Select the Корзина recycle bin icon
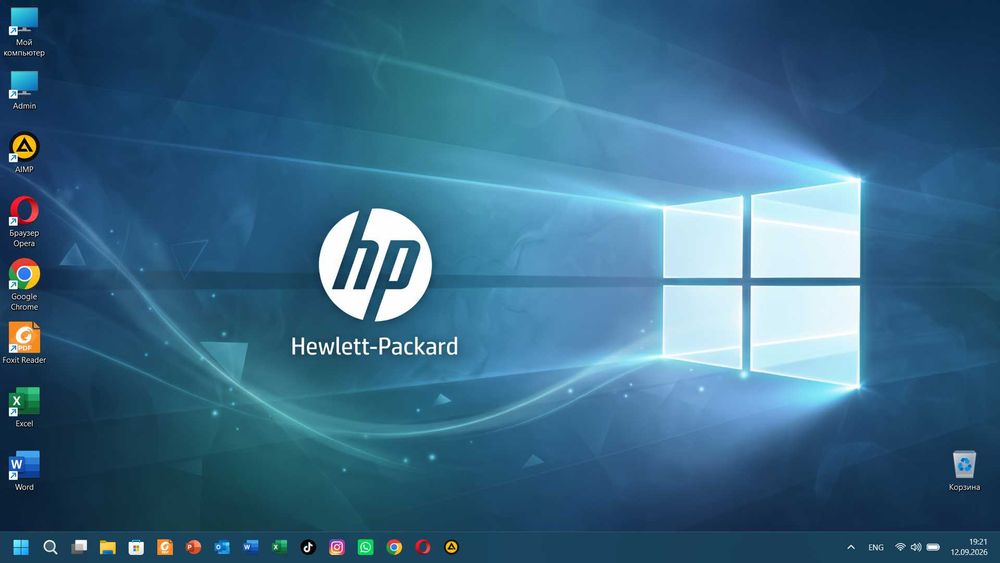The width and height of the screenshot is (1000, 563). click(964, 471)
